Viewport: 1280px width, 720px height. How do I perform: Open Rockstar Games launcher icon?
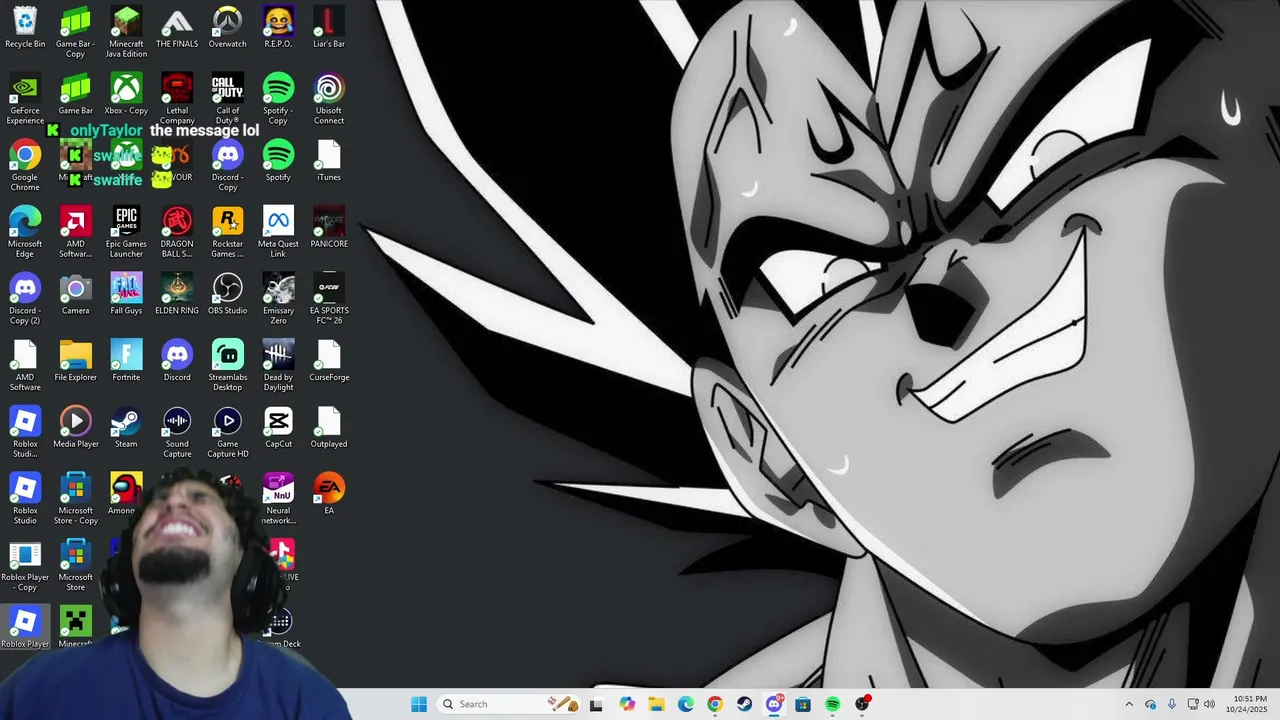pyautogui.click(x=227, y=232)
